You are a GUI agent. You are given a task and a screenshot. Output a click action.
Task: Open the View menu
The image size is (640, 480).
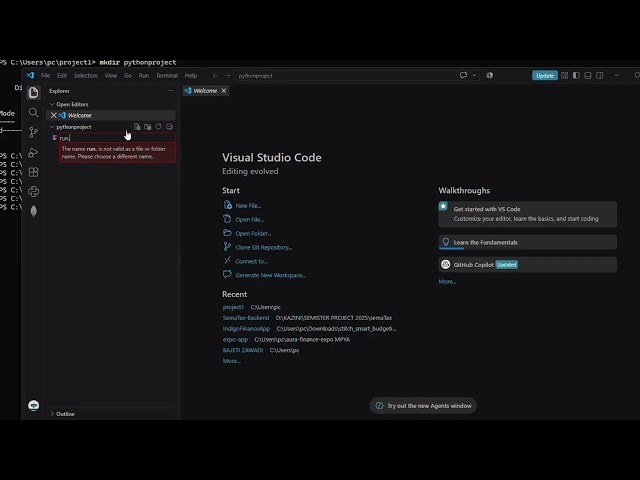[x=111, y=76]
